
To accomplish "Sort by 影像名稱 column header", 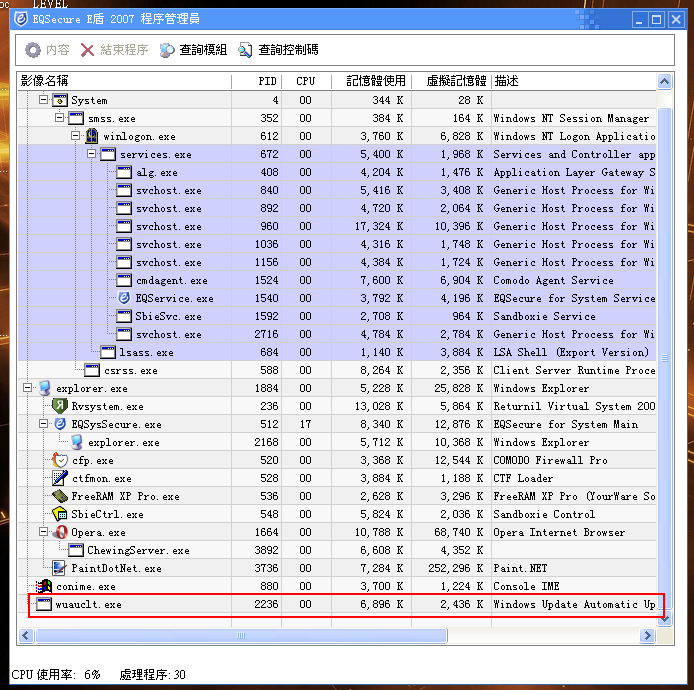I will click(125, 81).
